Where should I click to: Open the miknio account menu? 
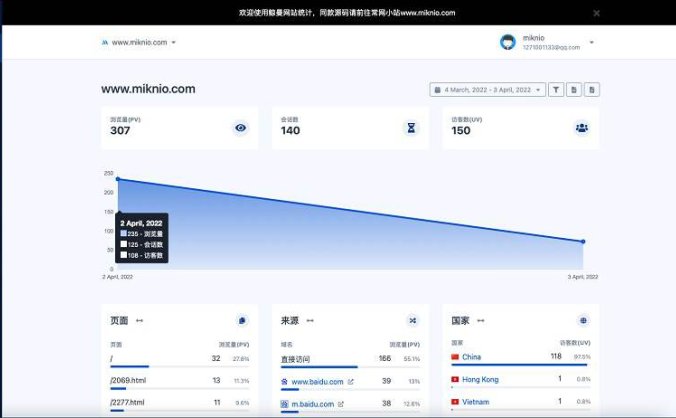click(591, 42)
